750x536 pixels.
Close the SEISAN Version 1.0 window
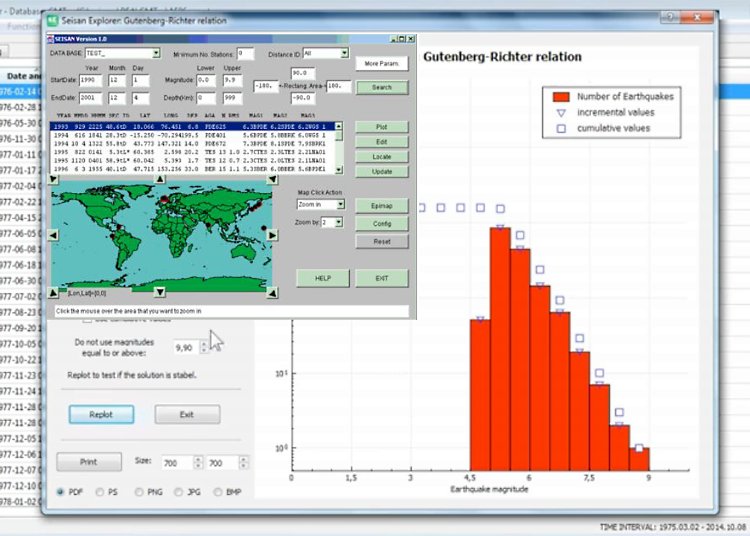(410, 39)
